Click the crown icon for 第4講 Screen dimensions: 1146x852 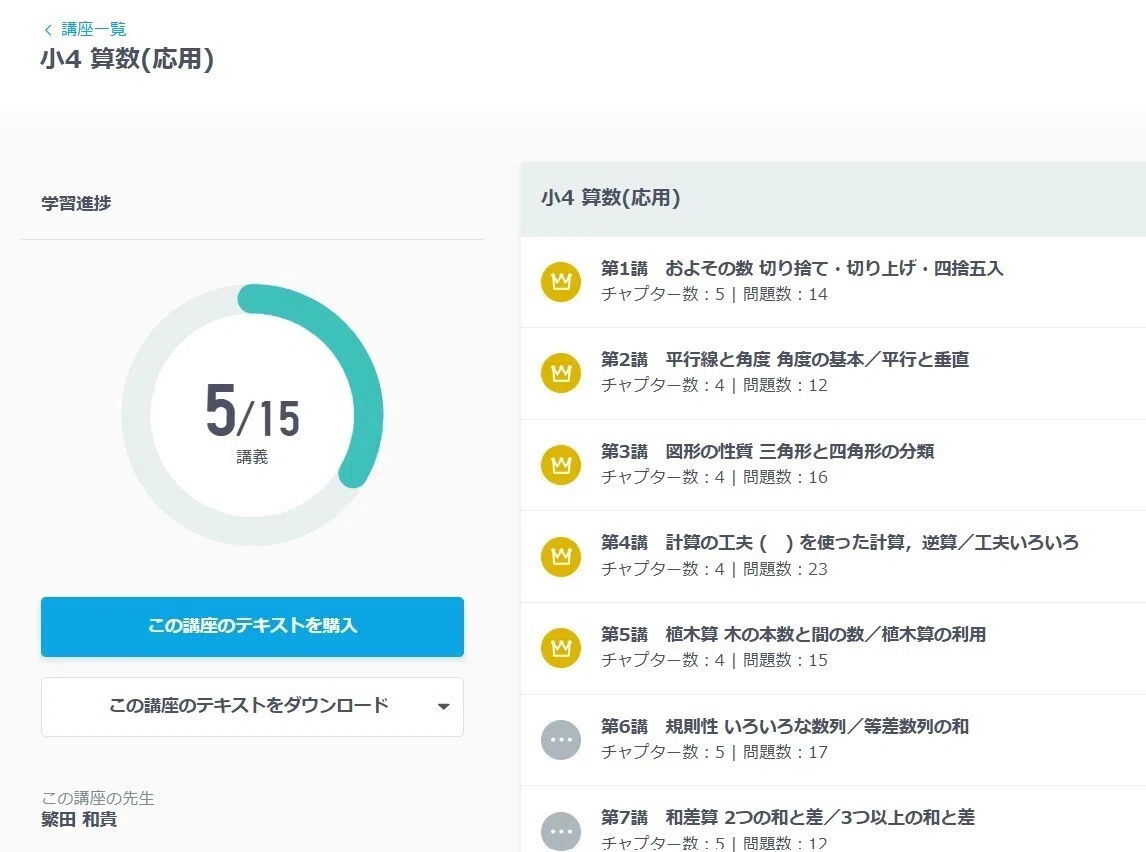[x=561, y=556]
